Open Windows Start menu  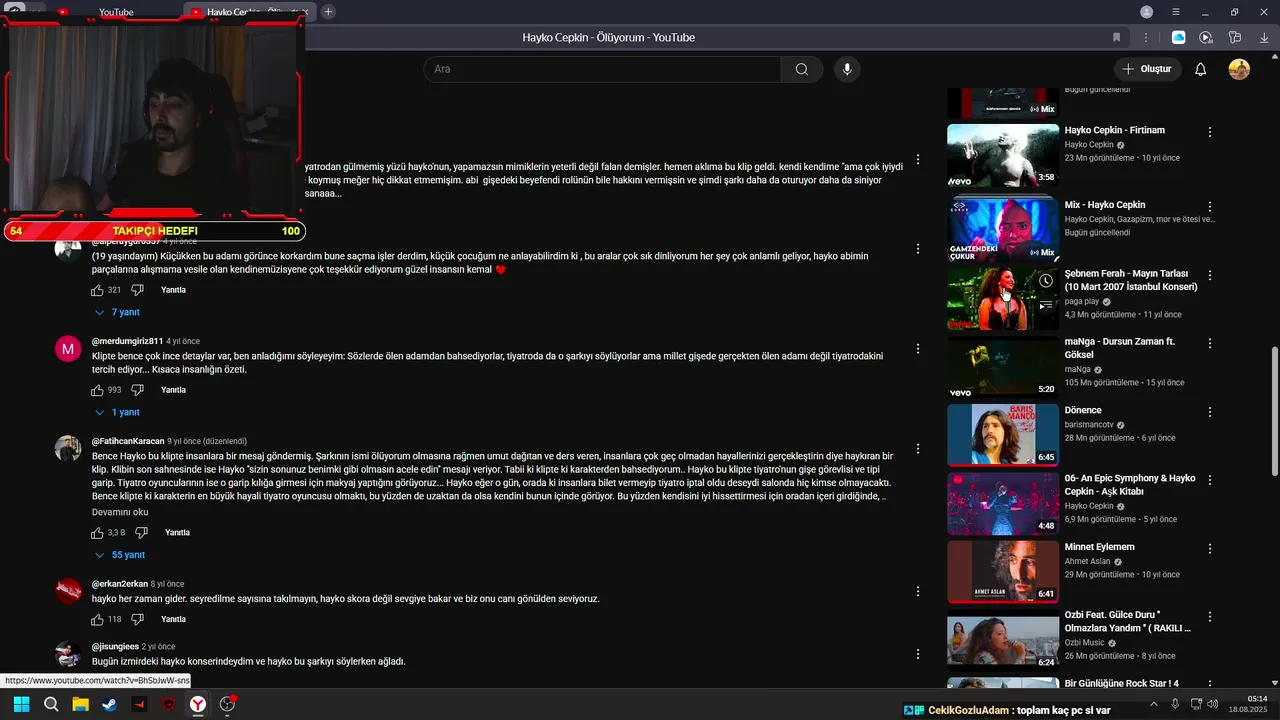[x=21, y=704]
